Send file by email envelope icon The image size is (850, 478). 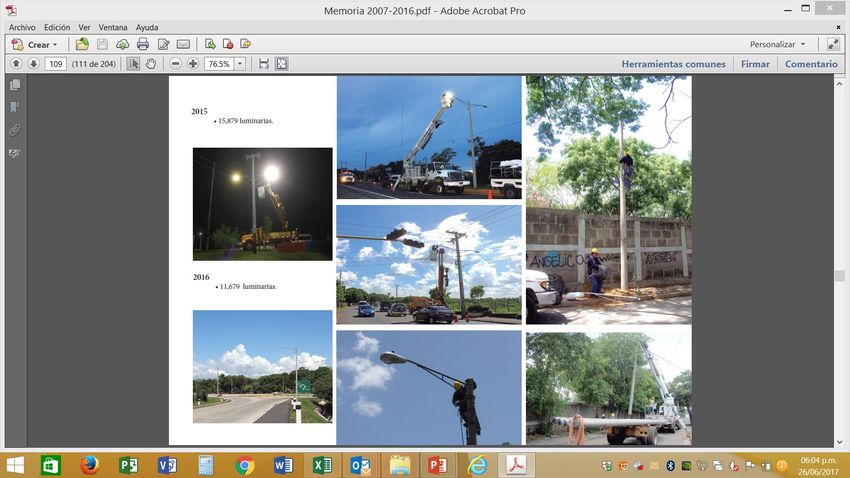coord(183,44)
